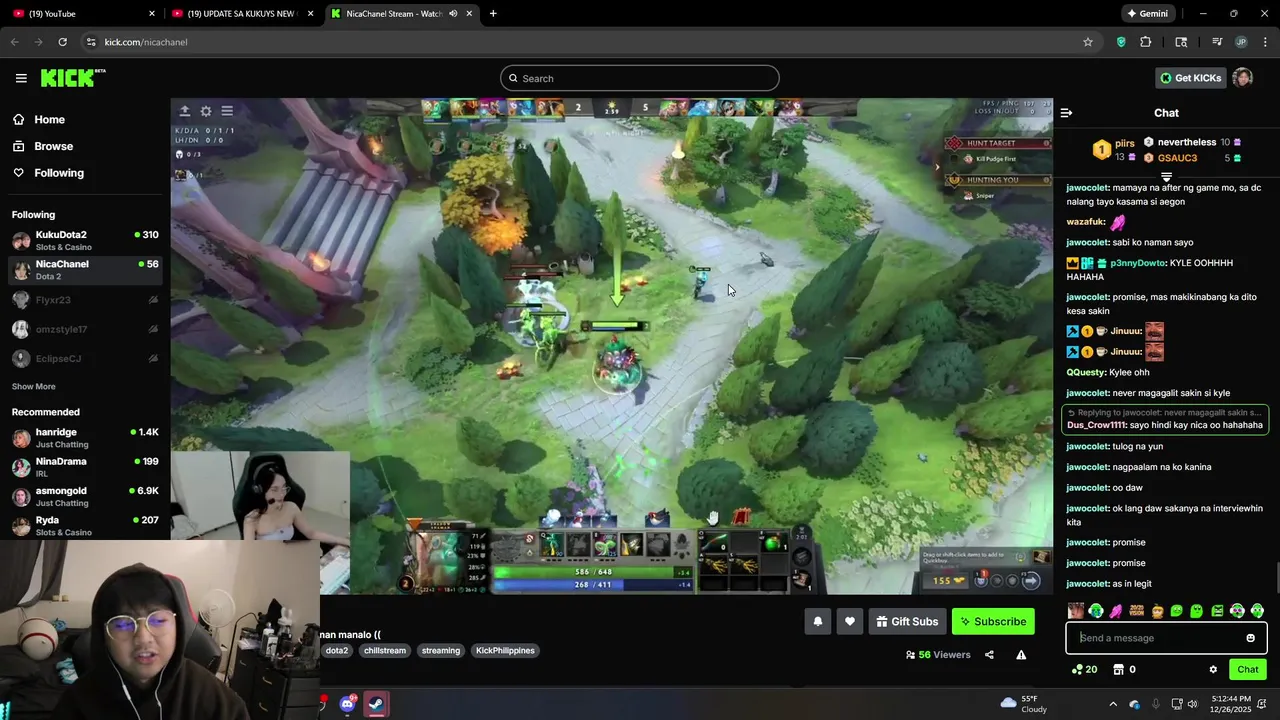This screenshot has width=1280, height=720.
Task: Click the Gemini button in title bar
Action: [1147, 14]
